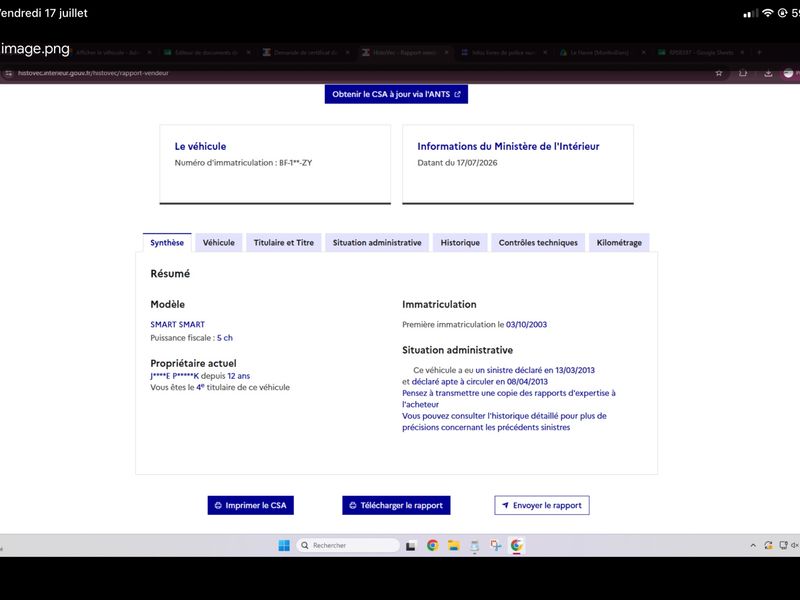Click the site info icon in address bar
Screen dimensions: 800x600
[x=8, y=73]
